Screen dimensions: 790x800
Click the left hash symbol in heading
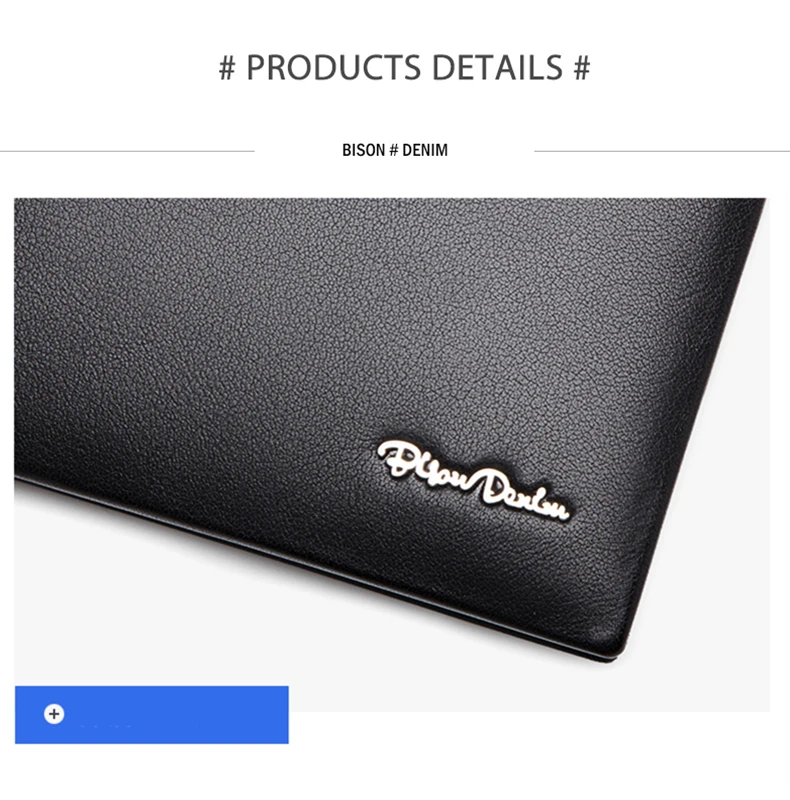227,68
